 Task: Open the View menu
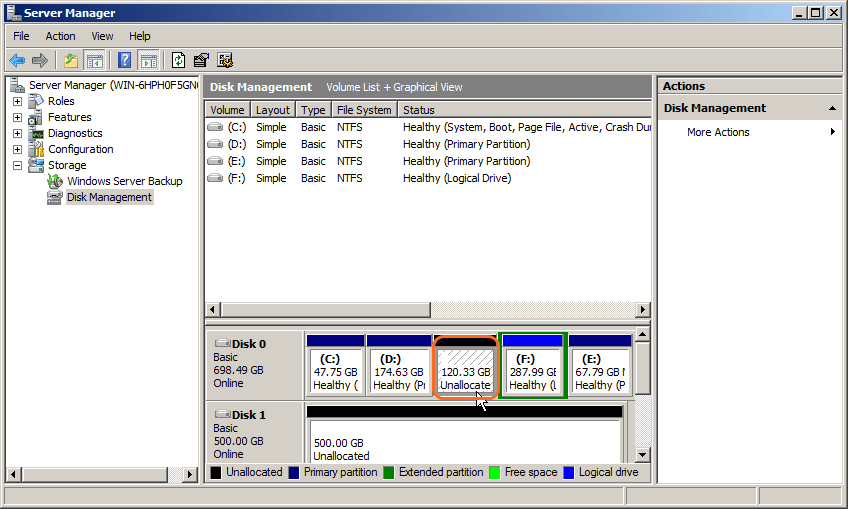point(102,36)
